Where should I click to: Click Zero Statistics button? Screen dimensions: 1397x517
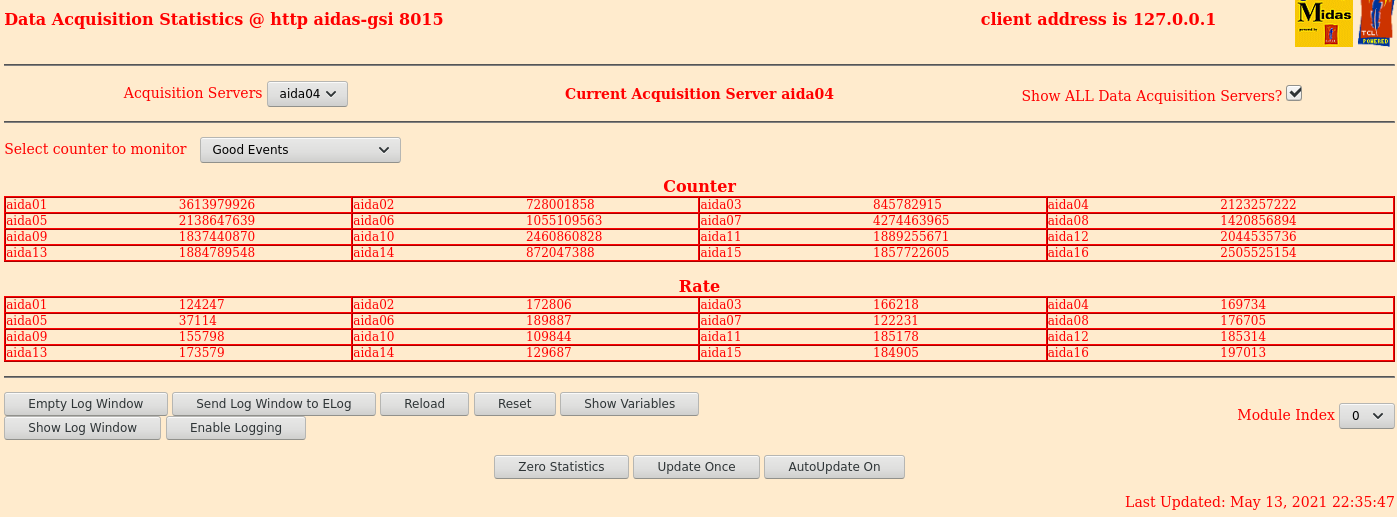(562, 467)
